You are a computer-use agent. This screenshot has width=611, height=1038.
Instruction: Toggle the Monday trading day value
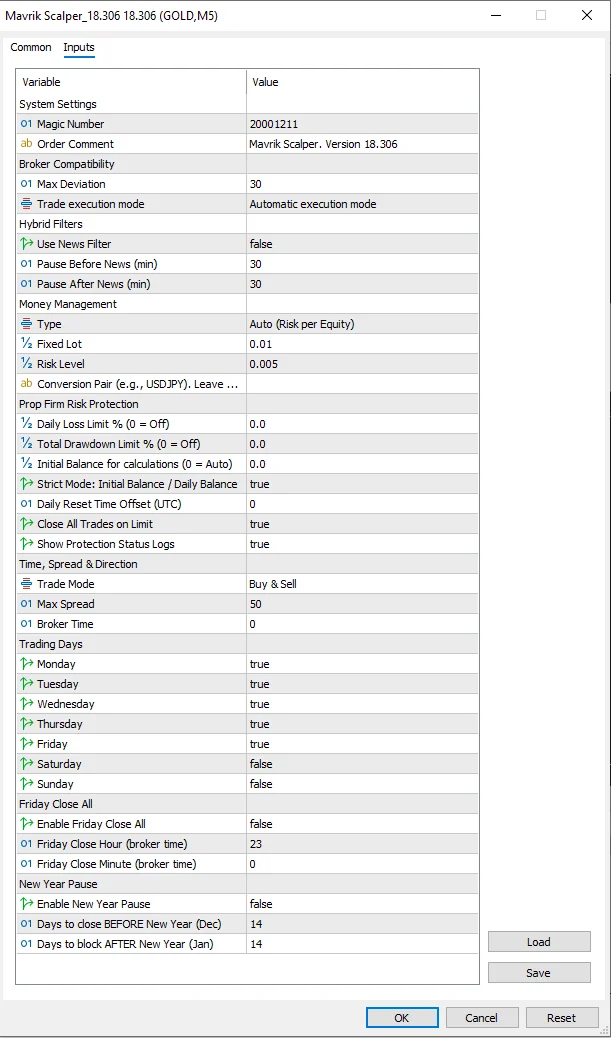[x=362, y=664]
